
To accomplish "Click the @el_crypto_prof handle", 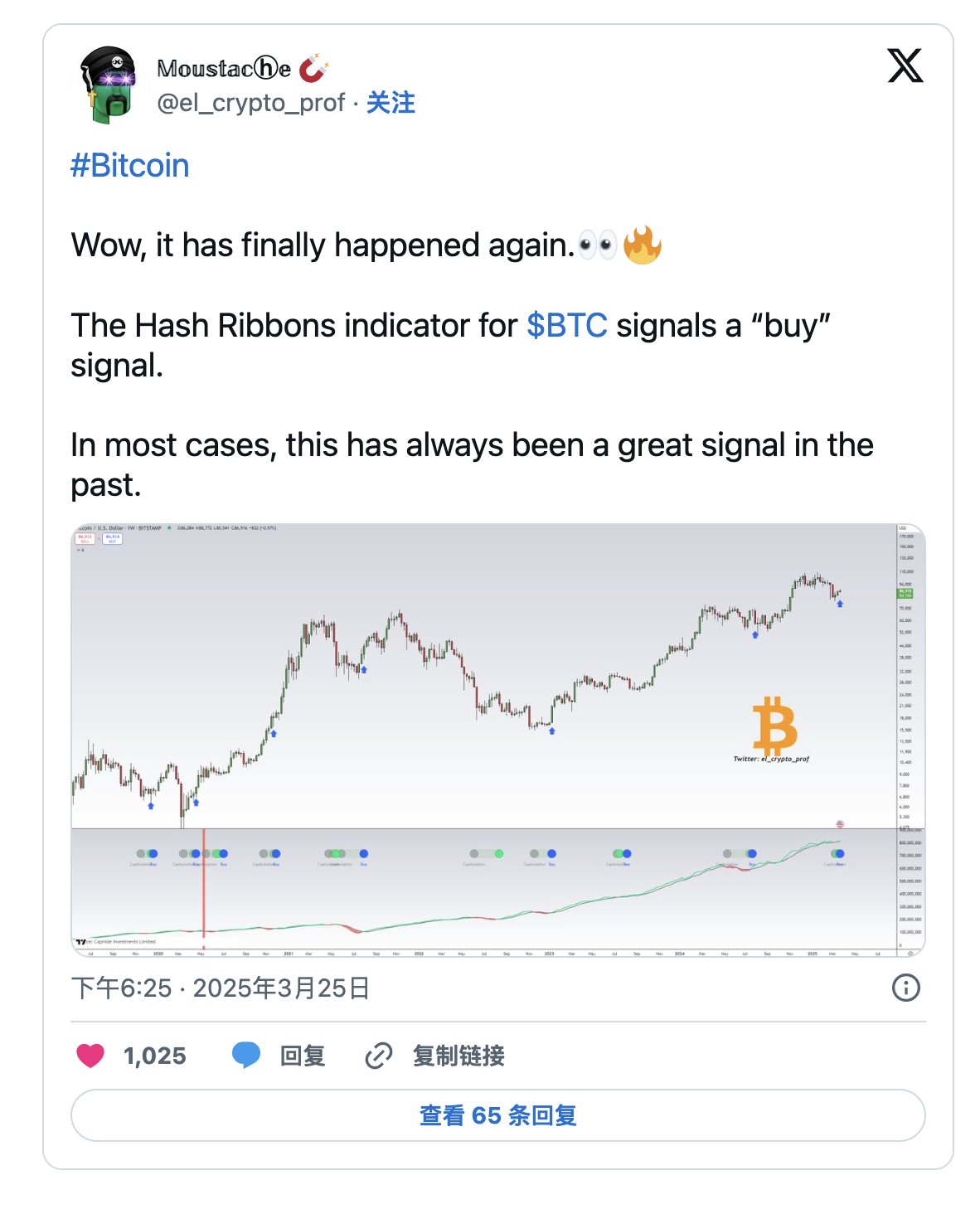I will [x=251, y=103].
